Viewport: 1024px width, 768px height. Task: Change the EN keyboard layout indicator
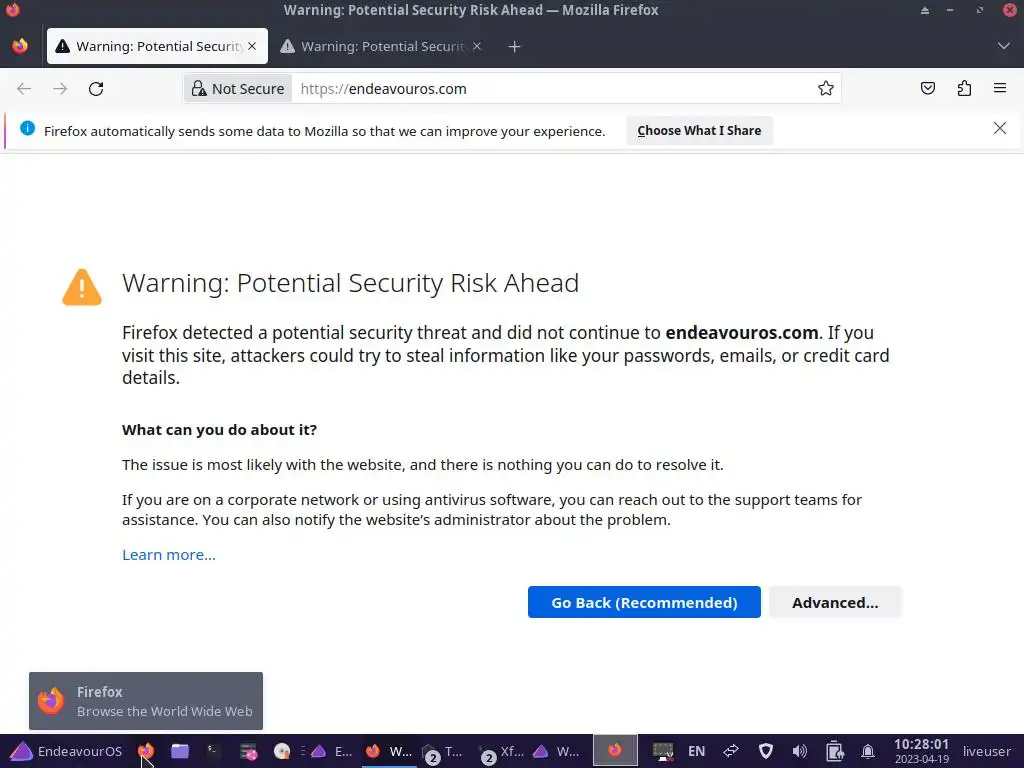[x=696, y=751]
